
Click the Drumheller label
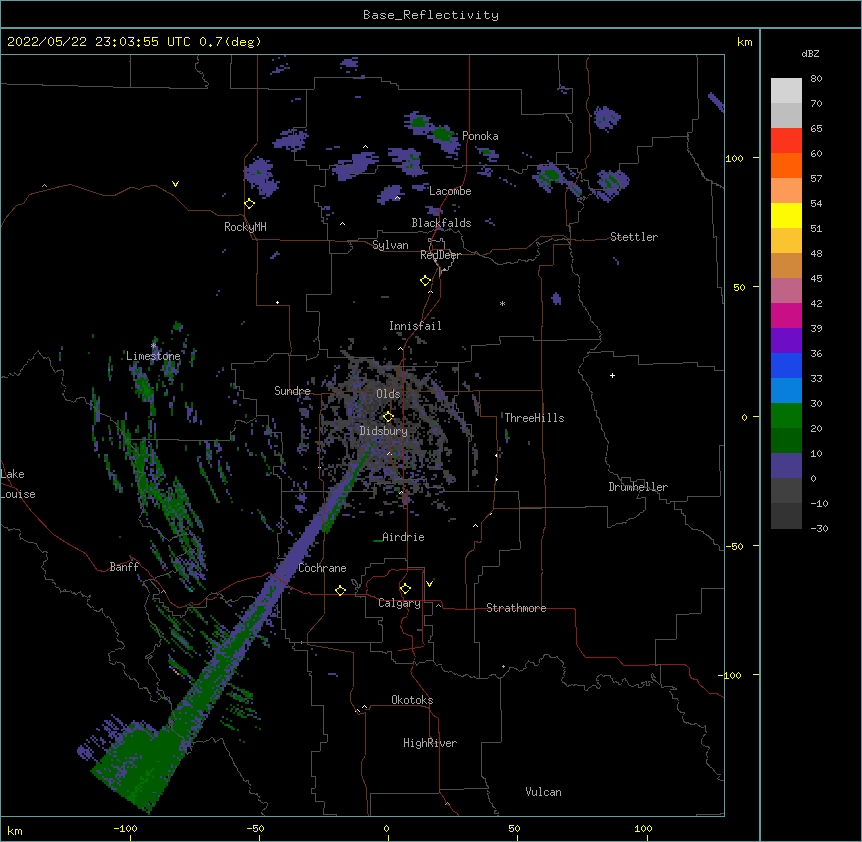click(x=638, y=487)
